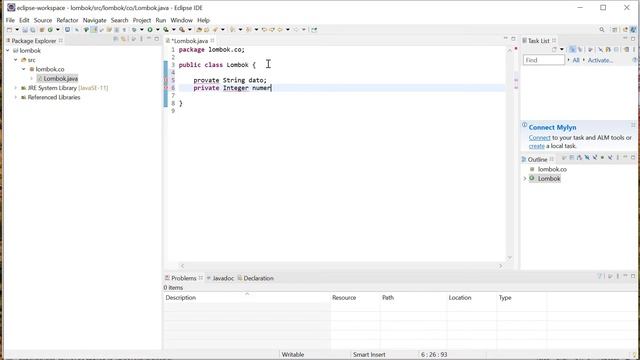Image resolution: width=640 pixels, height=360 pixels.
Task: Expand the JRE System Library node
Action: [16, 88]
